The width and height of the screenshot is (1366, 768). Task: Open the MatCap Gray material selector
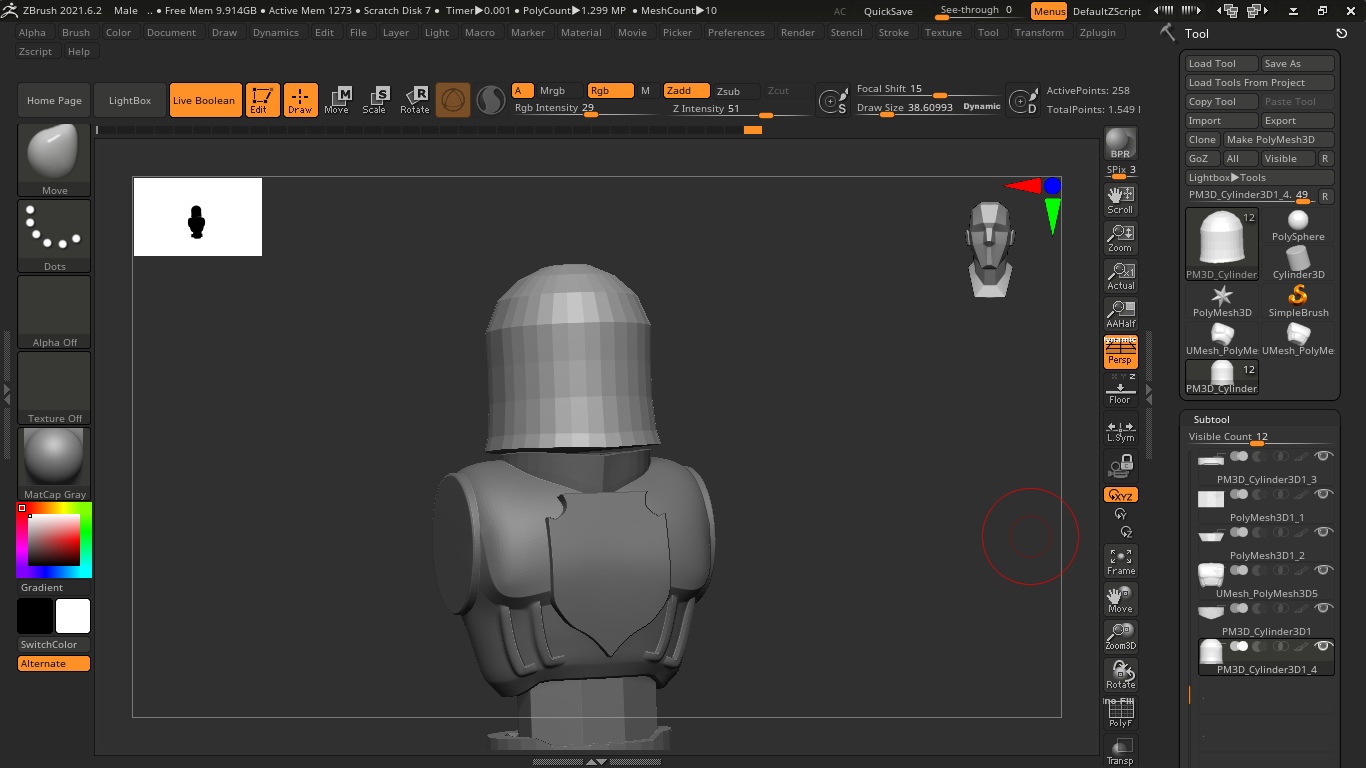pyautogui.click(x=54, y=464)
